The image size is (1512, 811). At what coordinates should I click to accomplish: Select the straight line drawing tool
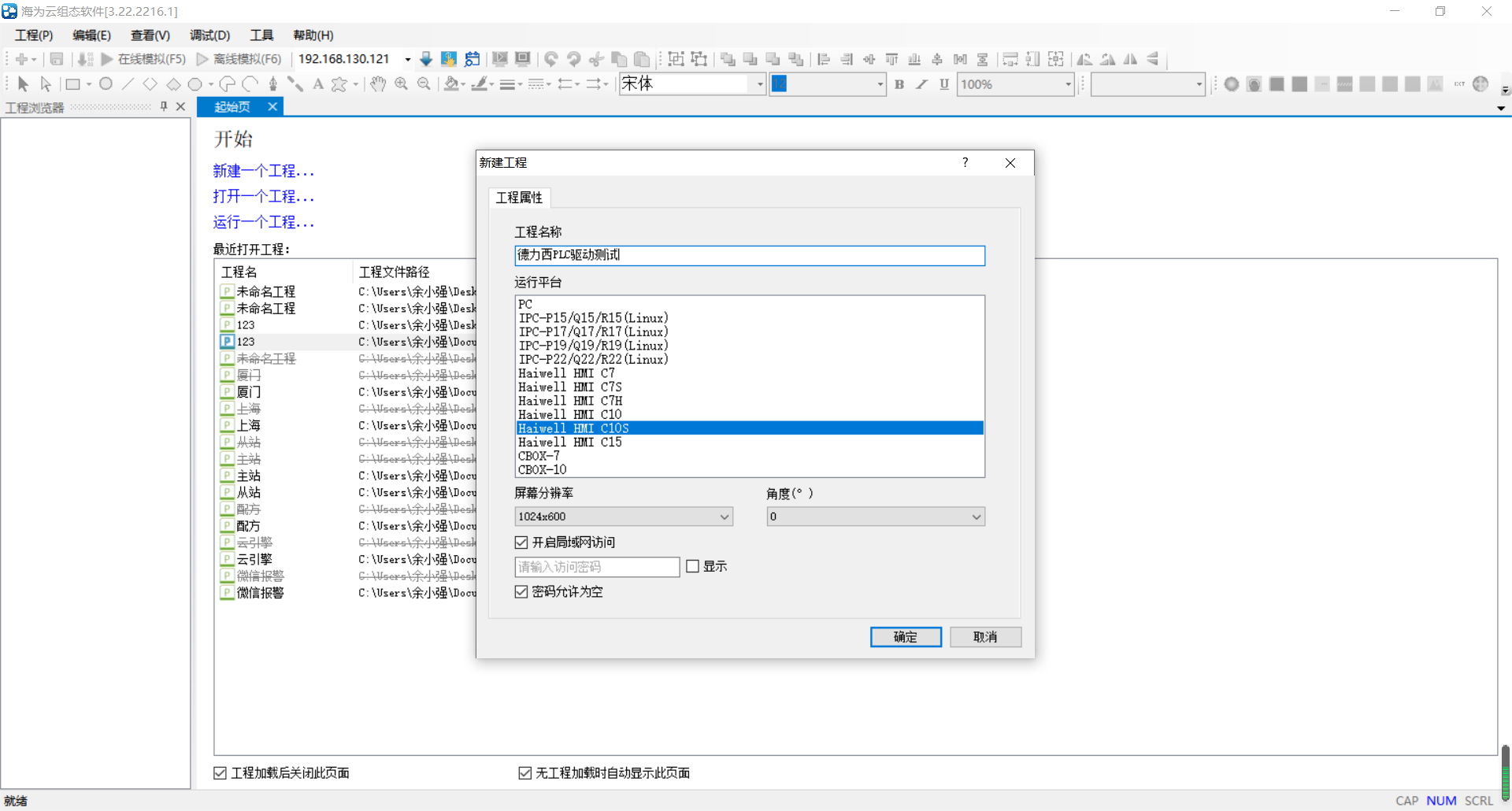click(128, 84)
